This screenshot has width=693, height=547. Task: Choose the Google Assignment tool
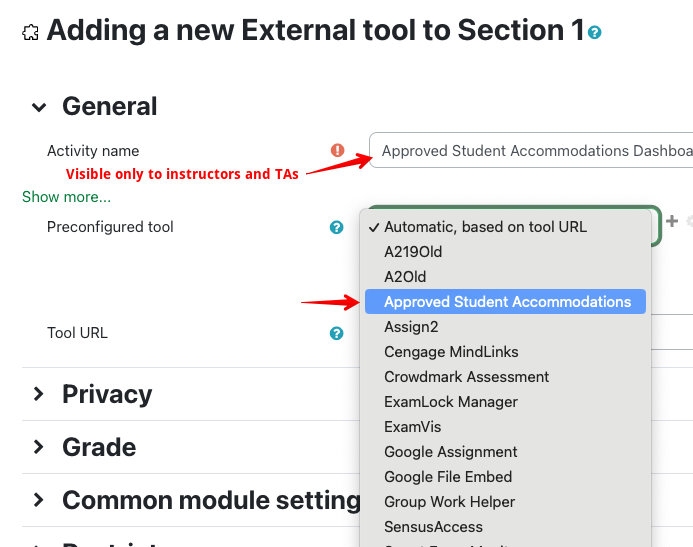pyautogui.click(x=450, y=452)
